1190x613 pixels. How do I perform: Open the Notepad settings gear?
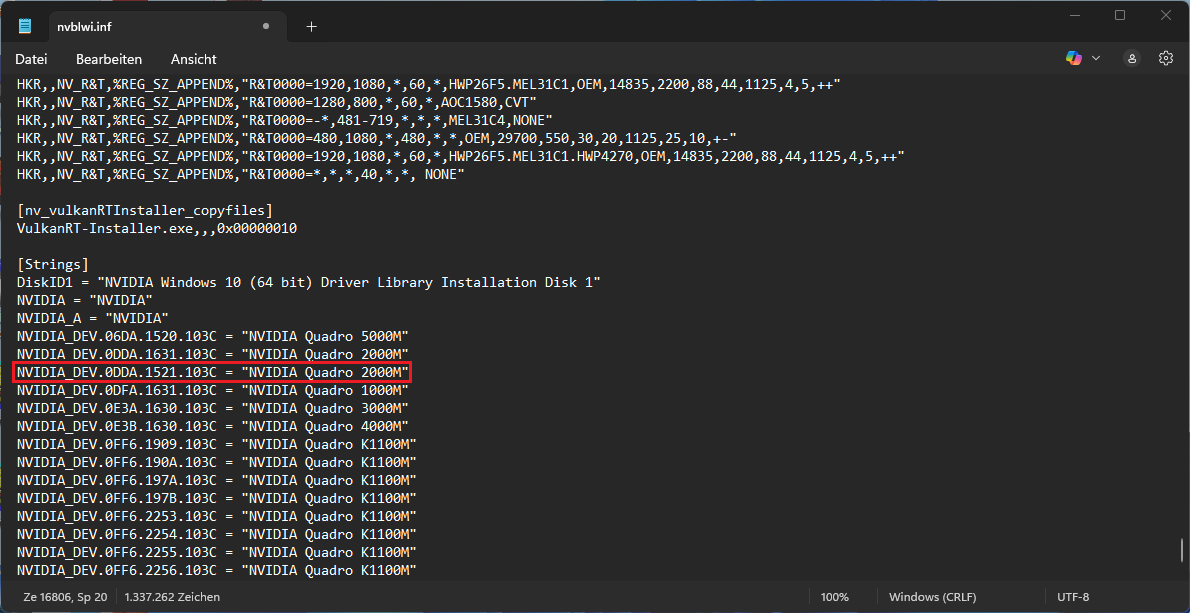pyautogui.click(x=1165, y=59)
